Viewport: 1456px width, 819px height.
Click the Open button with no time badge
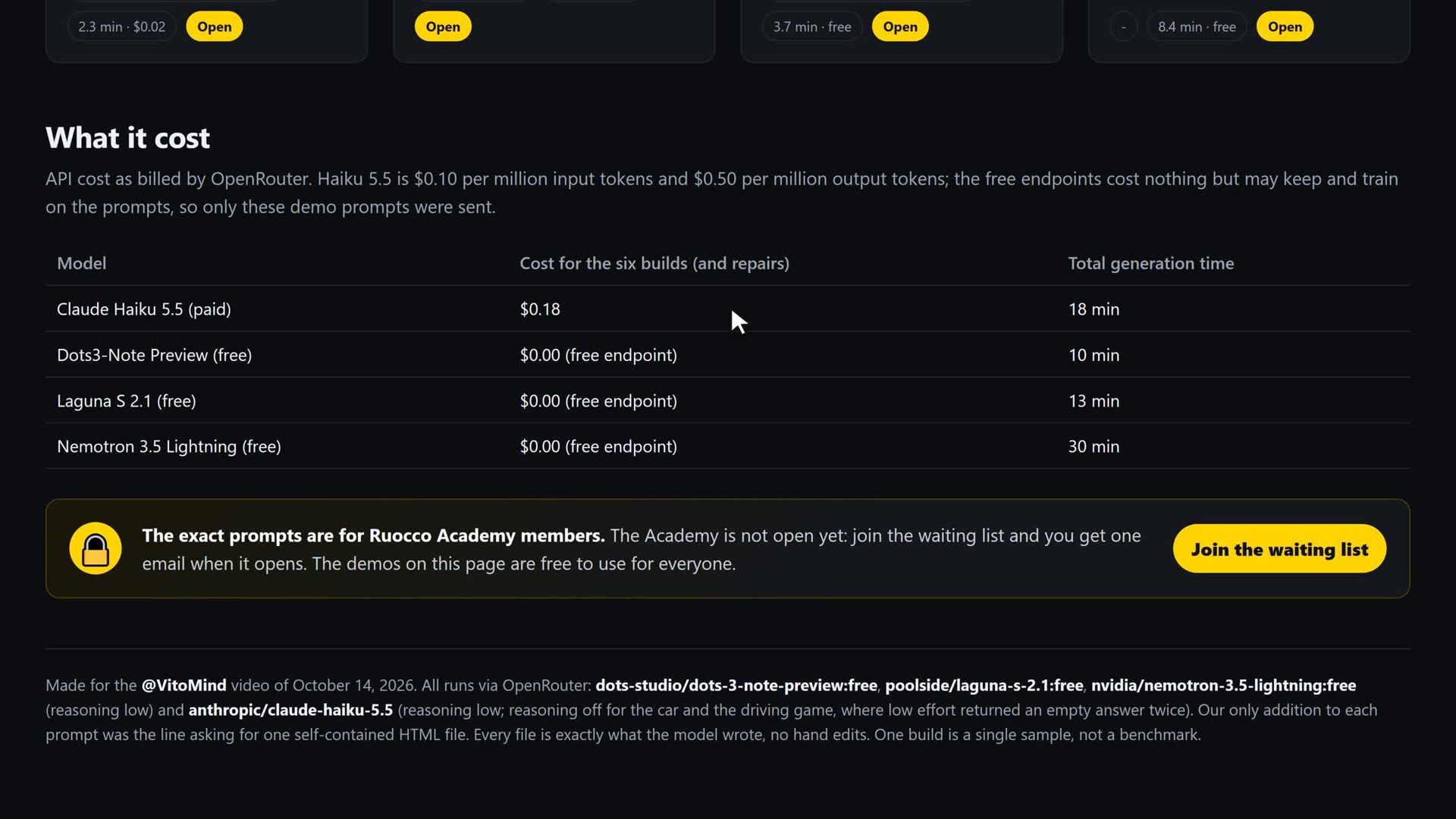click(443, 27)
